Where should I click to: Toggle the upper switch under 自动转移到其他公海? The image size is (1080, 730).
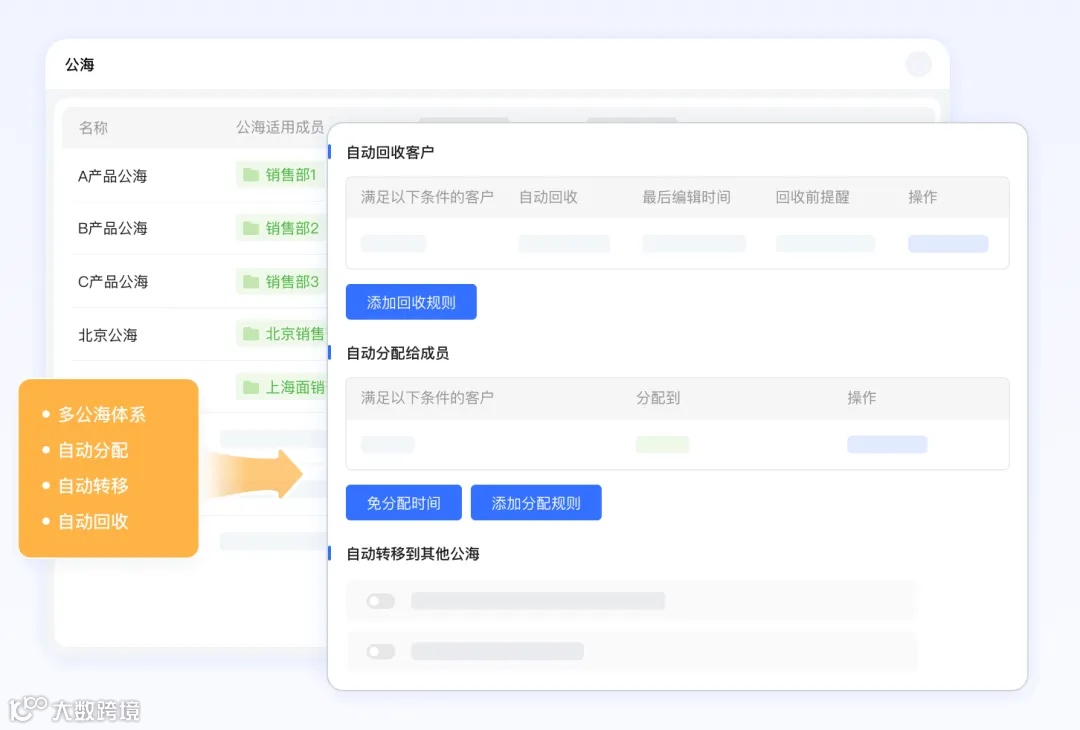[380, 601]
